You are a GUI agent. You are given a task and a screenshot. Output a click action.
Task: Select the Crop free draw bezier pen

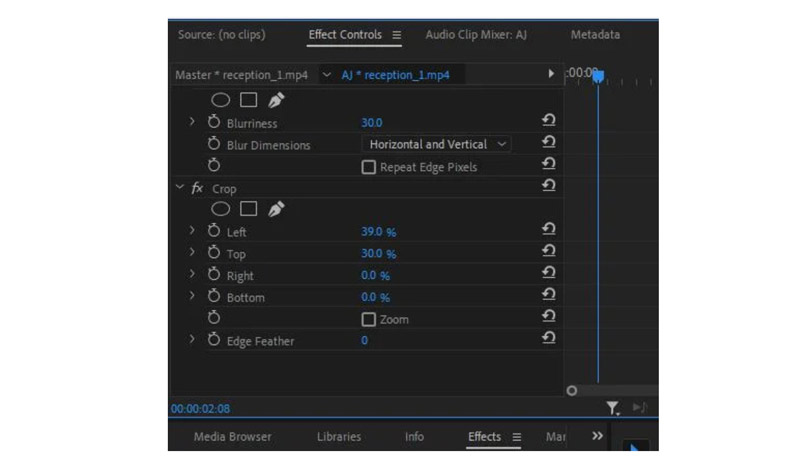277,209
